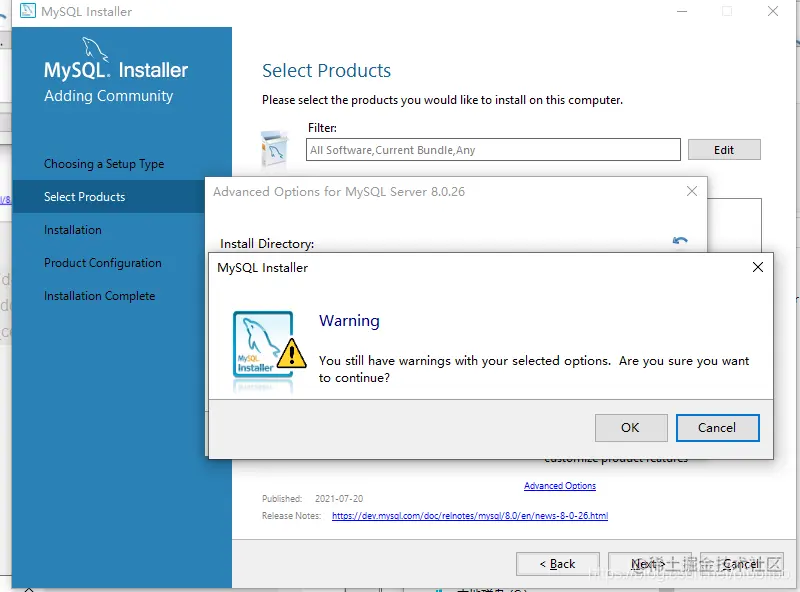
Task: Proceed with the Next button
Action: click(x=649, y=564)
